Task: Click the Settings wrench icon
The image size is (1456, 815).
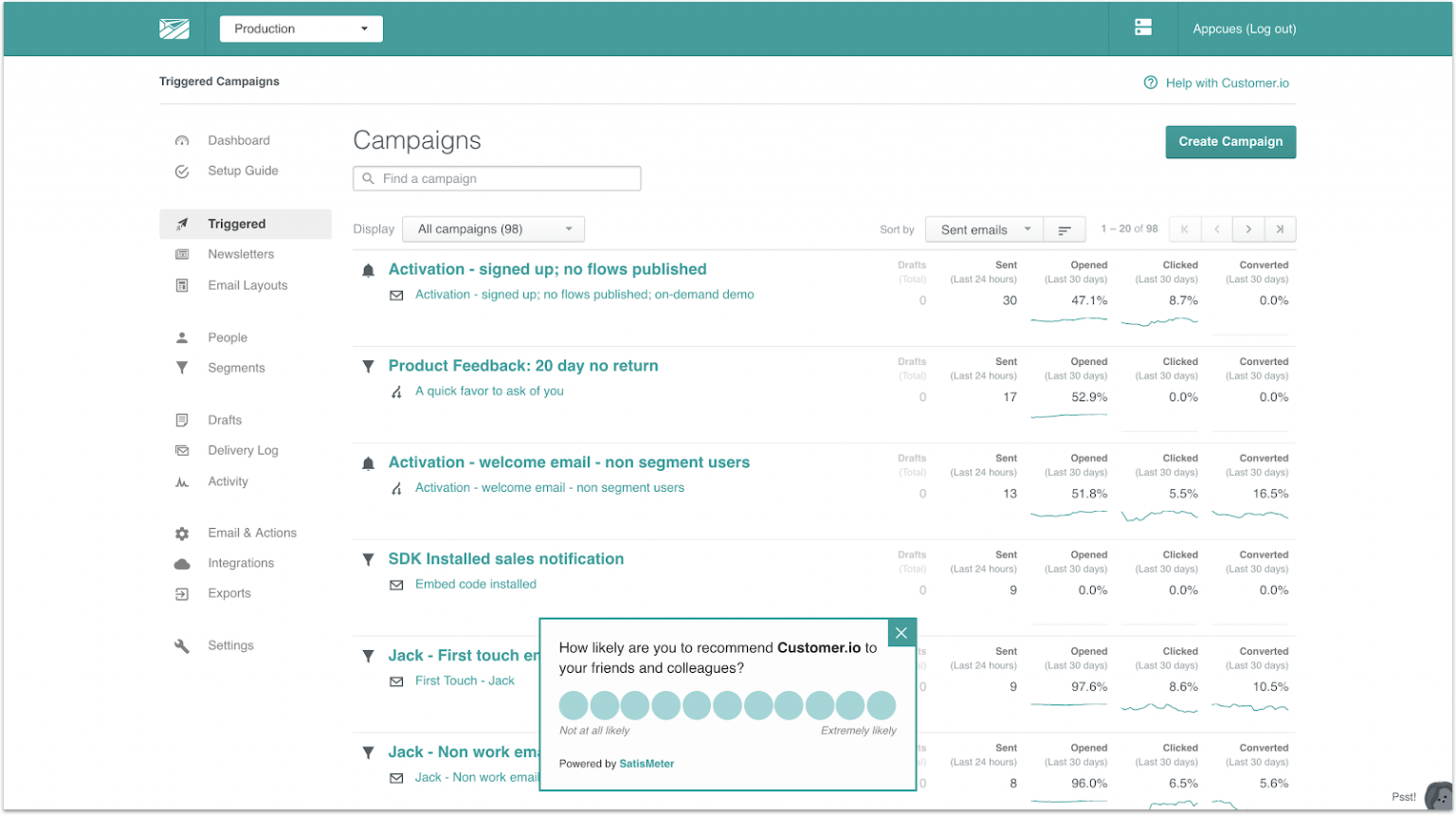Action: (x=181, y=645)
